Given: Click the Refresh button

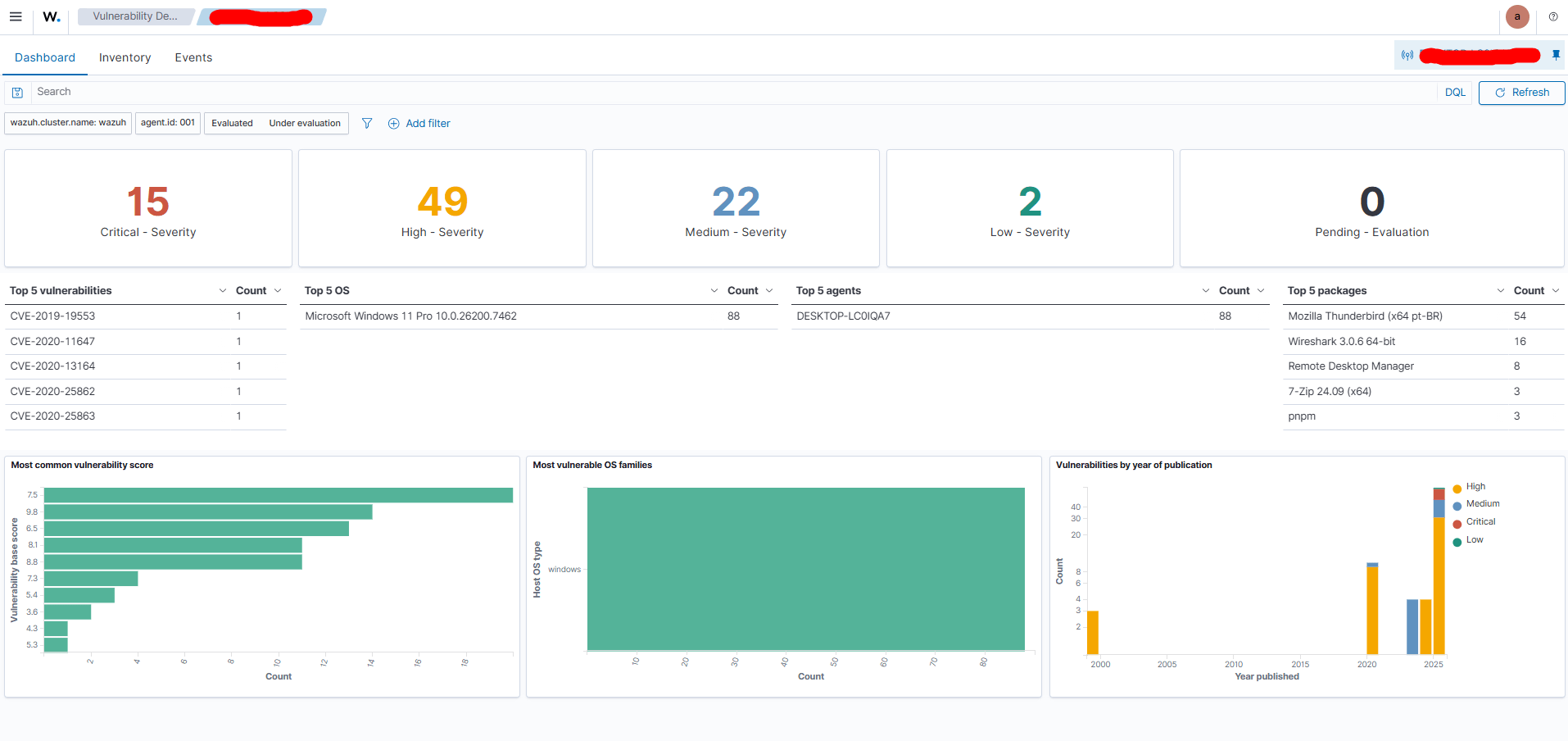Looking at the screenshot, I should click(x=1521, y=93).
